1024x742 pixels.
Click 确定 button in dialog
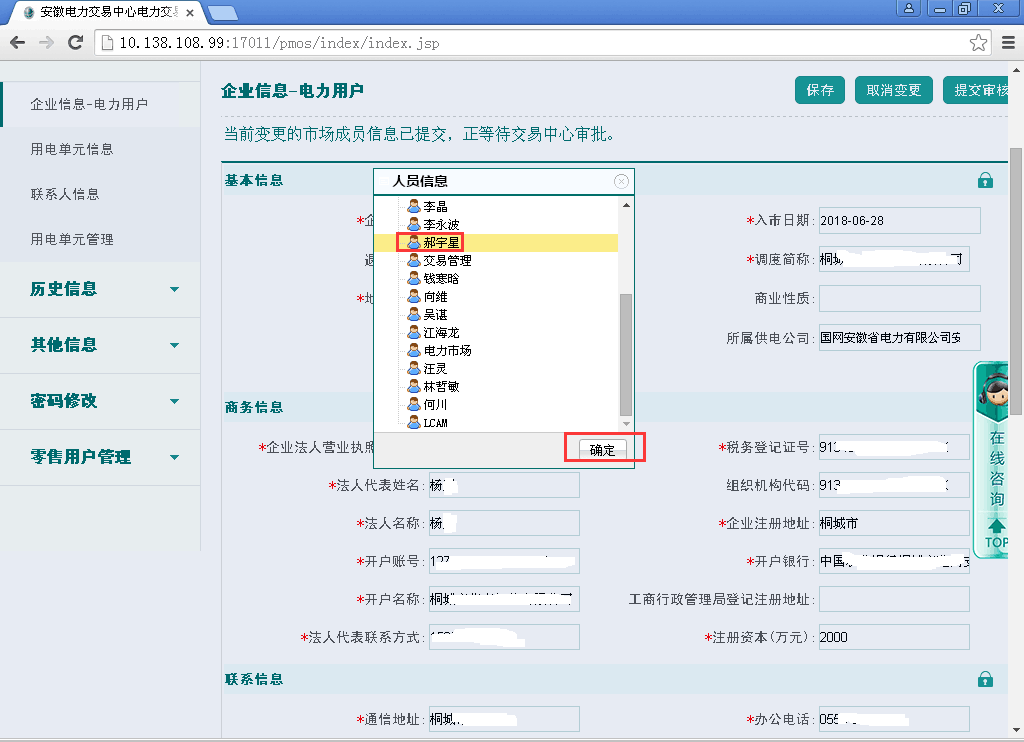coord(602,450)
